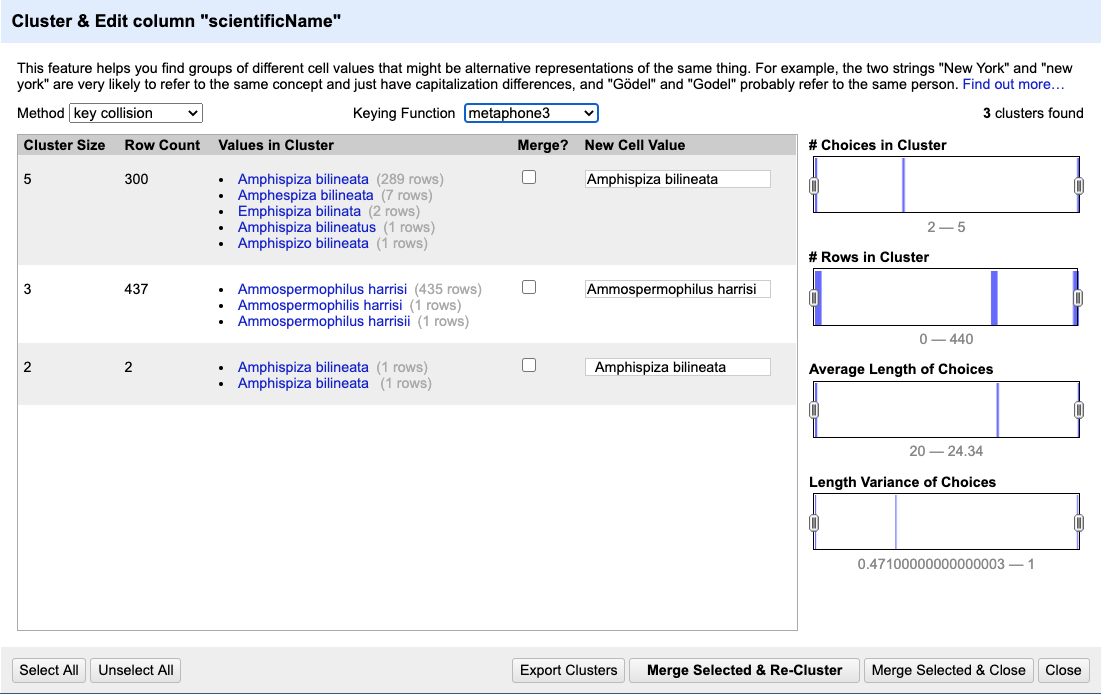
Task: Click the Amphispiza bilineata 289 rows value
Action: [301, 179]
